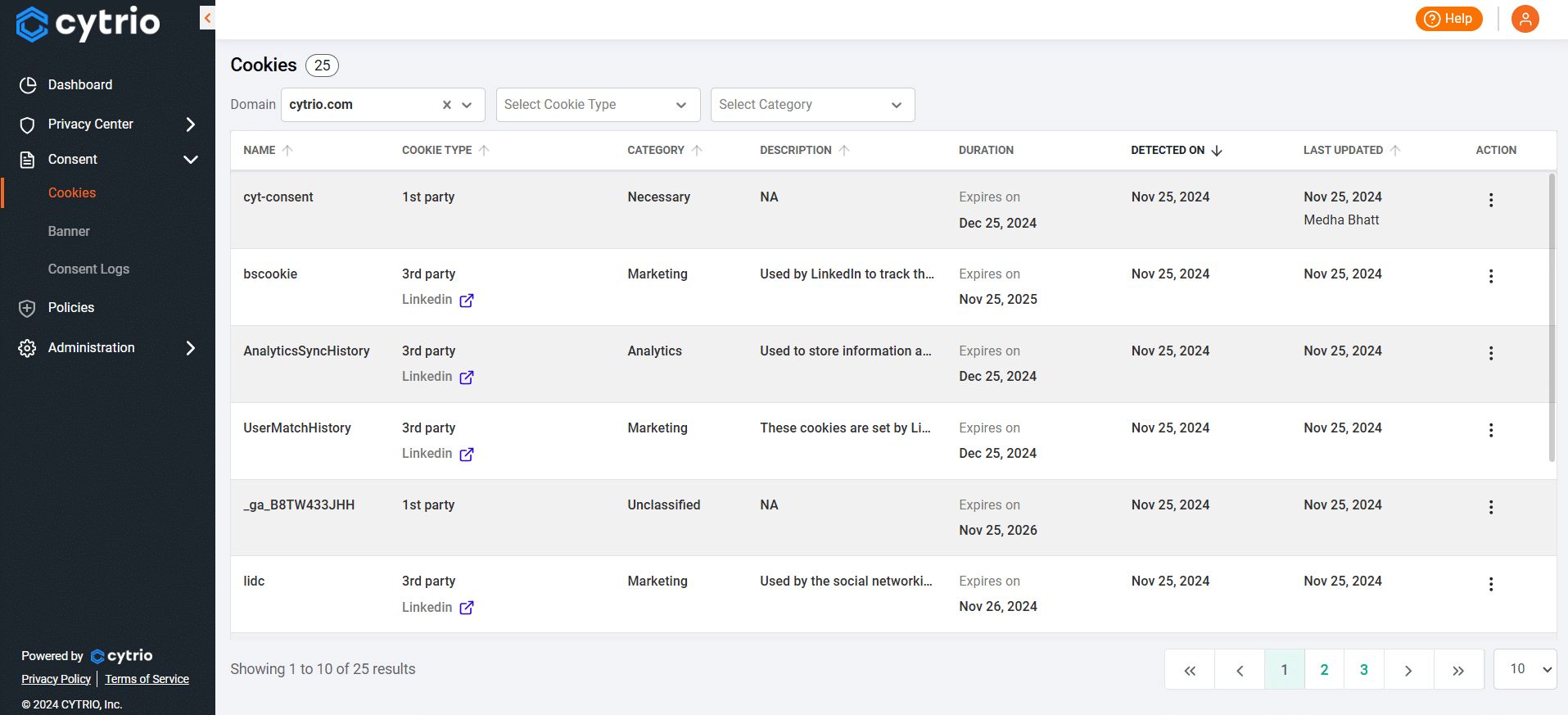Open the Select Cookie Type dropdown
1568x715 pixels.
click(598, 105)
